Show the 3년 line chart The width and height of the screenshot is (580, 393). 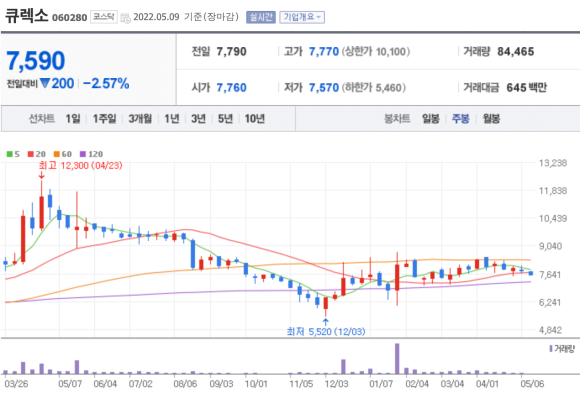coord(198,119)
